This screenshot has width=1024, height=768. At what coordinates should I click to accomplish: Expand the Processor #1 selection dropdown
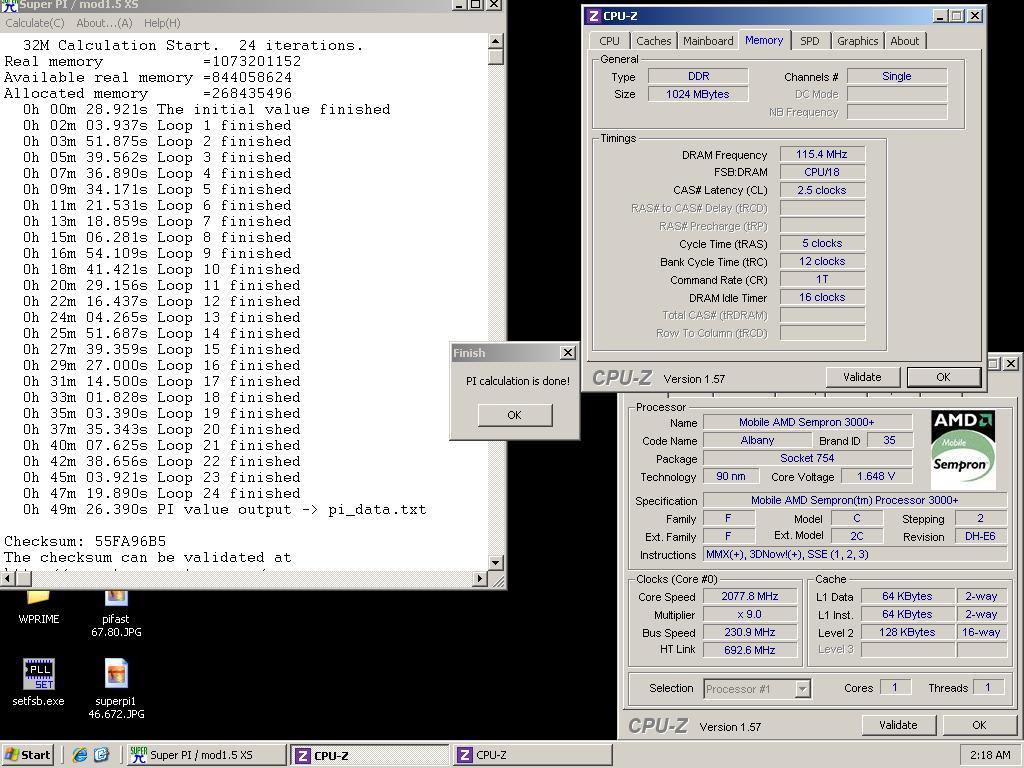click(803, 688)
